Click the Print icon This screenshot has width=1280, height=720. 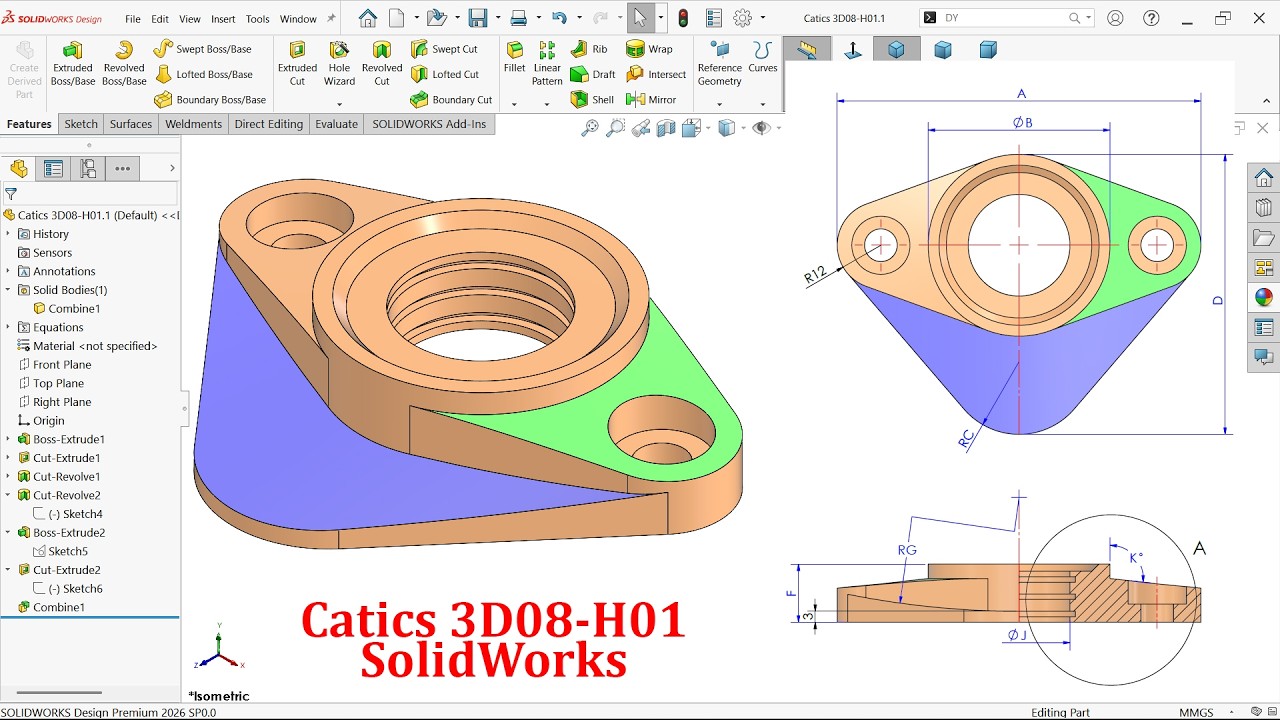518,18
